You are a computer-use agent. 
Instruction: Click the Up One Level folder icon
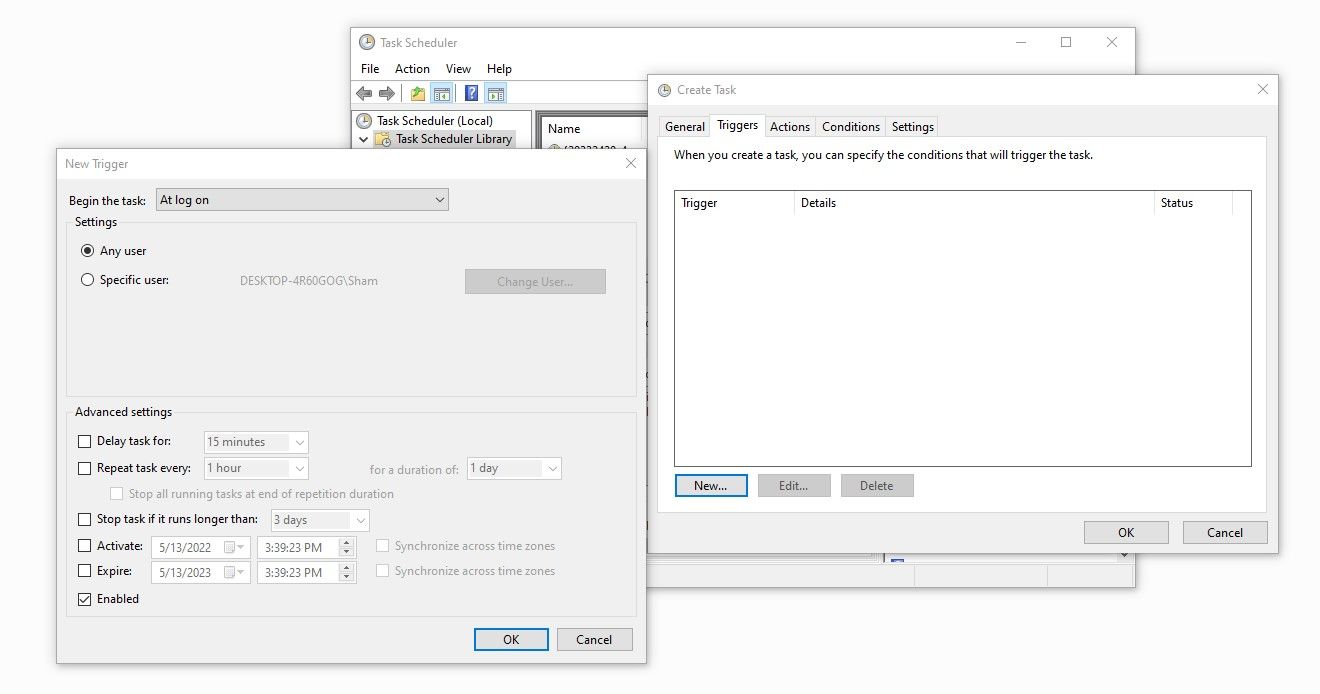[x=418, y=94]
